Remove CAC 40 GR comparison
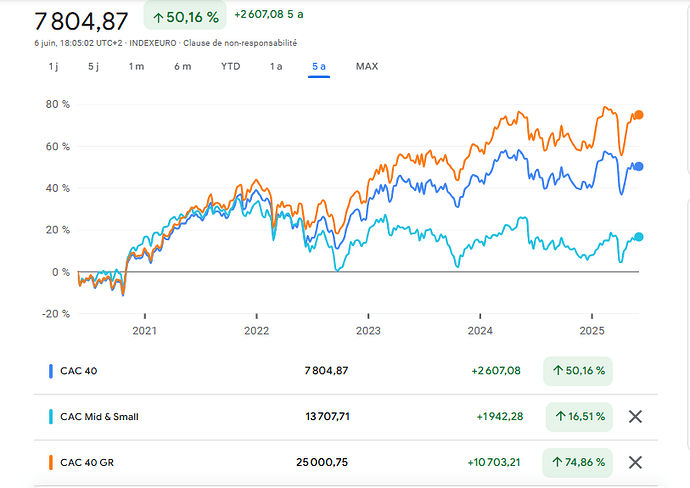The height and width of the screenshot is (488, 690). (635, 462)
